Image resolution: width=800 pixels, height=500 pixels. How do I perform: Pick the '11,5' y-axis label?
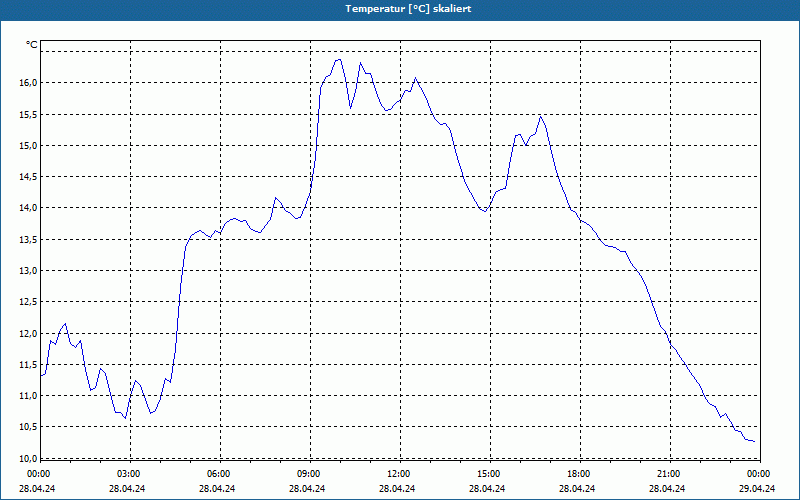coord(29,364)
